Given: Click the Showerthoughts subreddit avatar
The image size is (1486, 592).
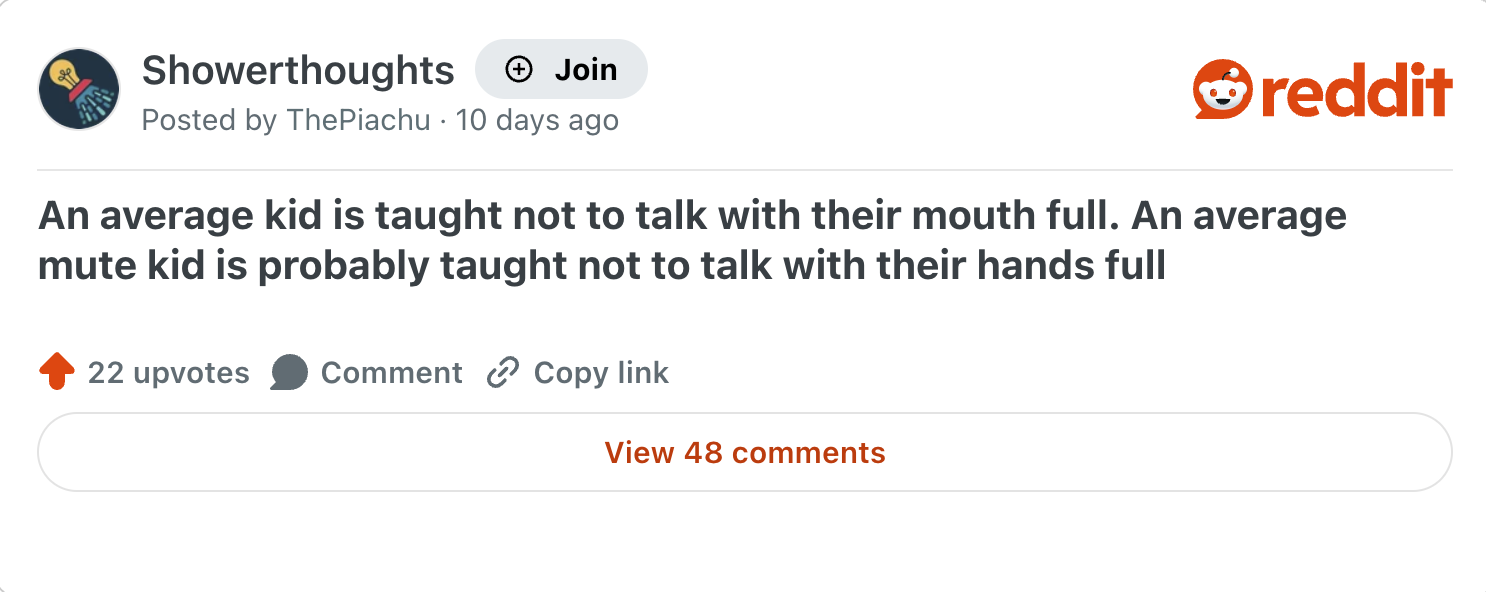Looking at the screenshot, I should [x=79, y=89].
